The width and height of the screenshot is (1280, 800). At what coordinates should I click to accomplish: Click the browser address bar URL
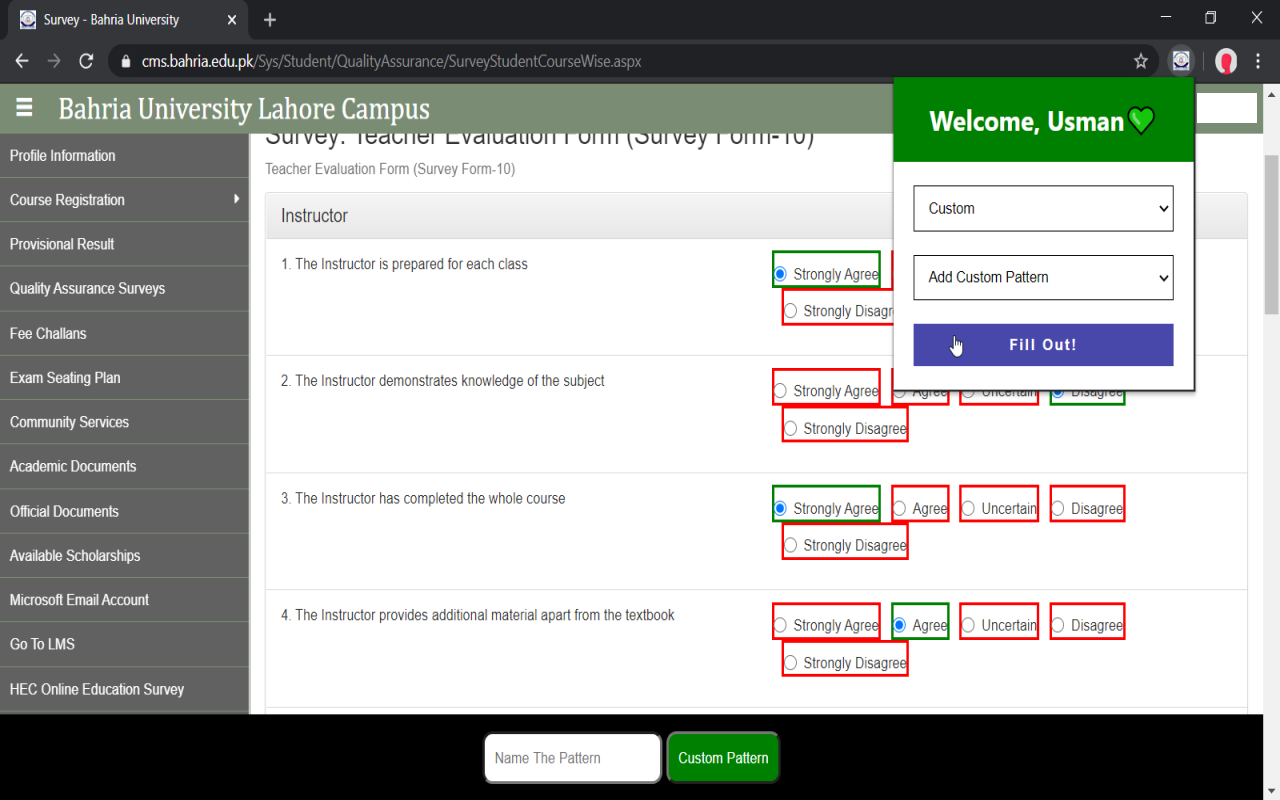coord(391,62)
